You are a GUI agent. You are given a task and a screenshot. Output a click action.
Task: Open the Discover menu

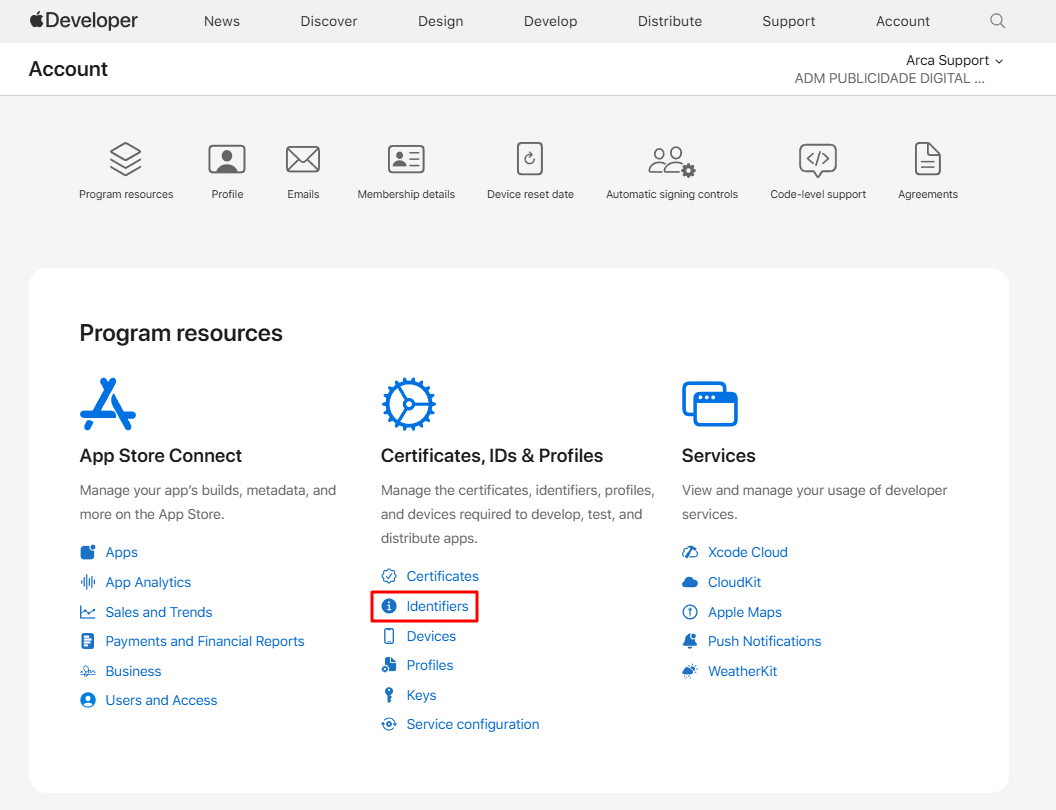click(329, 21)
